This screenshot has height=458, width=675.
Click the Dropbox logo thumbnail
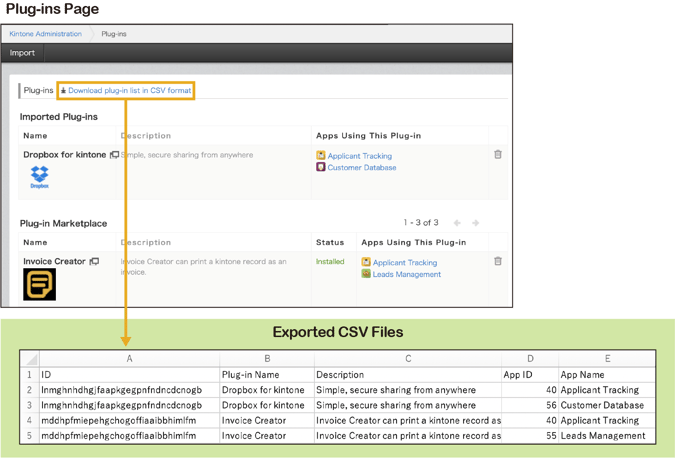[x=40, y=177]
